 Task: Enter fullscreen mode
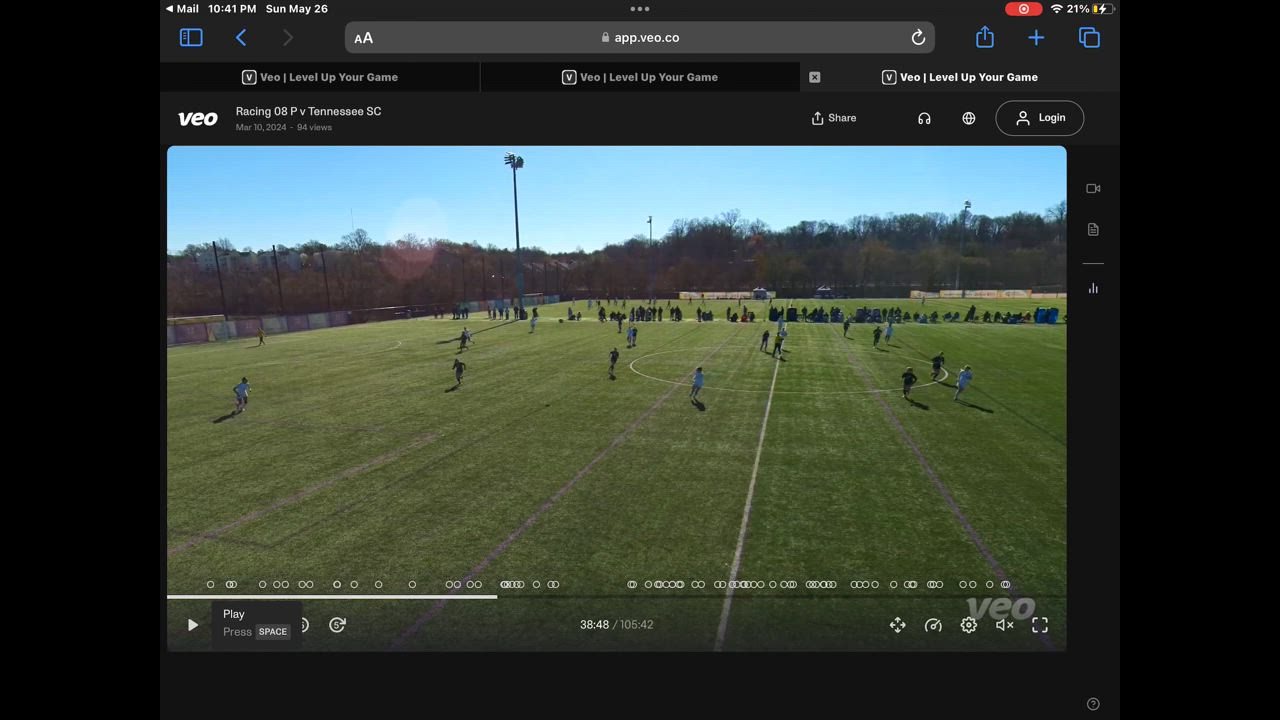point(1040,625)
